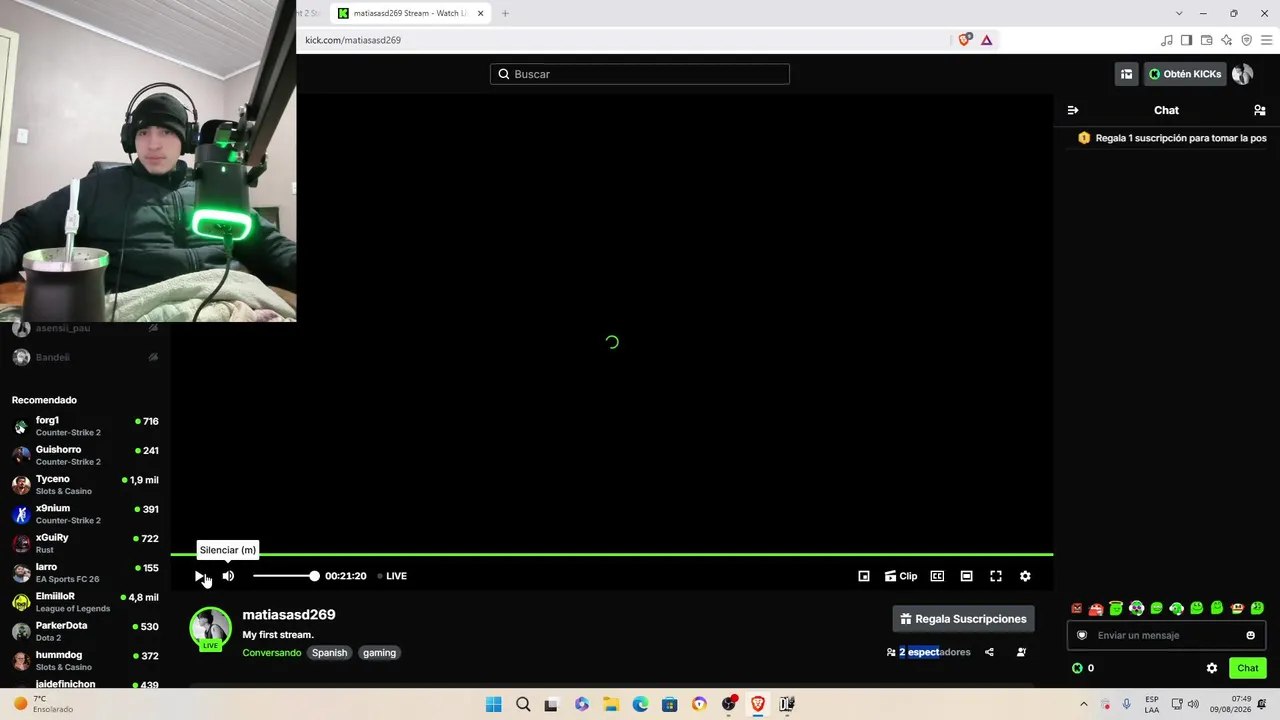Screen dimensions: 1280x720
Task: Share the stream with the share icon
Action: 989,652
